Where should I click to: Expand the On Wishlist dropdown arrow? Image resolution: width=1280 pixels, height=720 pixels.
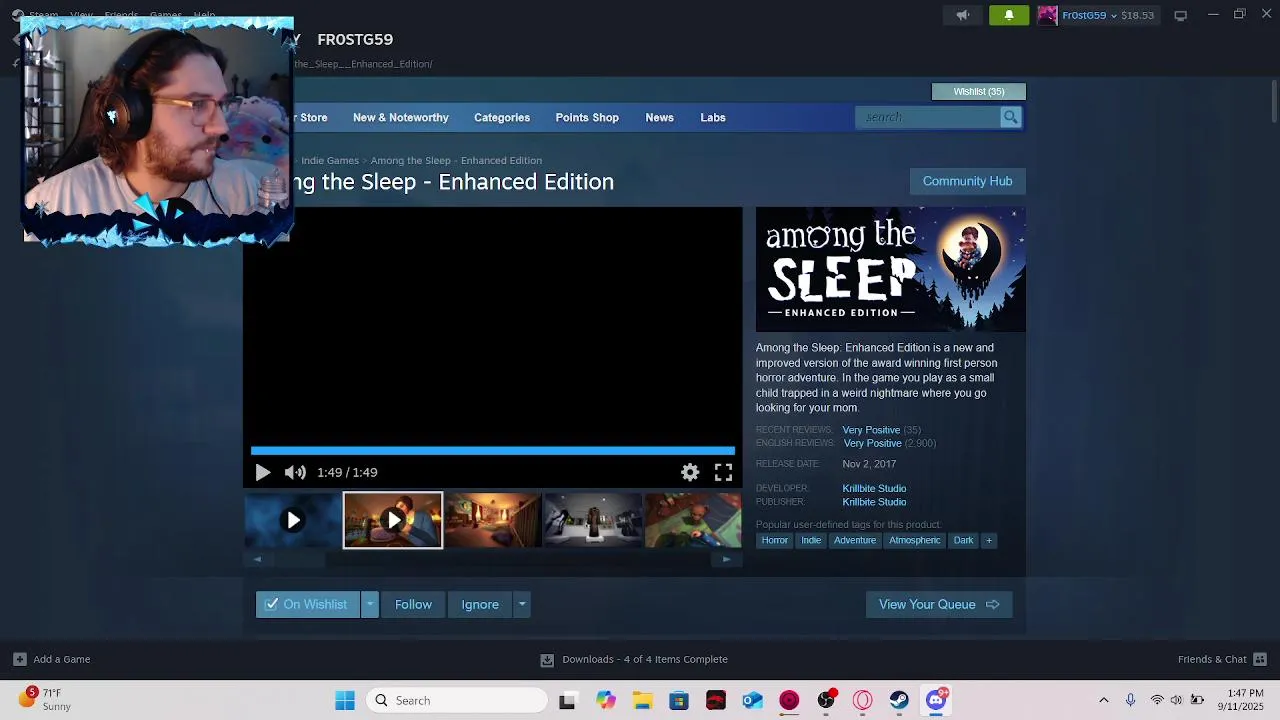370,604
